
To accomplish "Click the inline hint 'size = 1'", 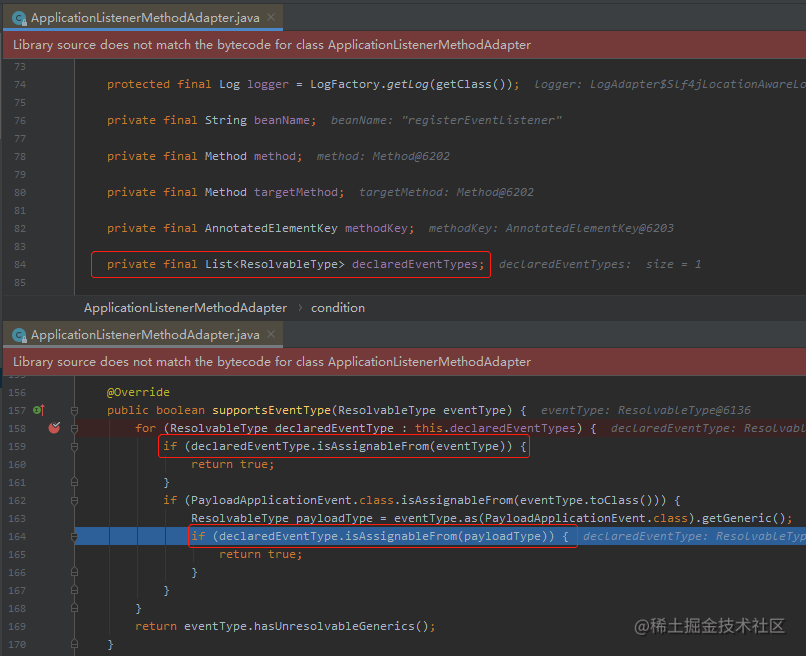I will point(673,264).
